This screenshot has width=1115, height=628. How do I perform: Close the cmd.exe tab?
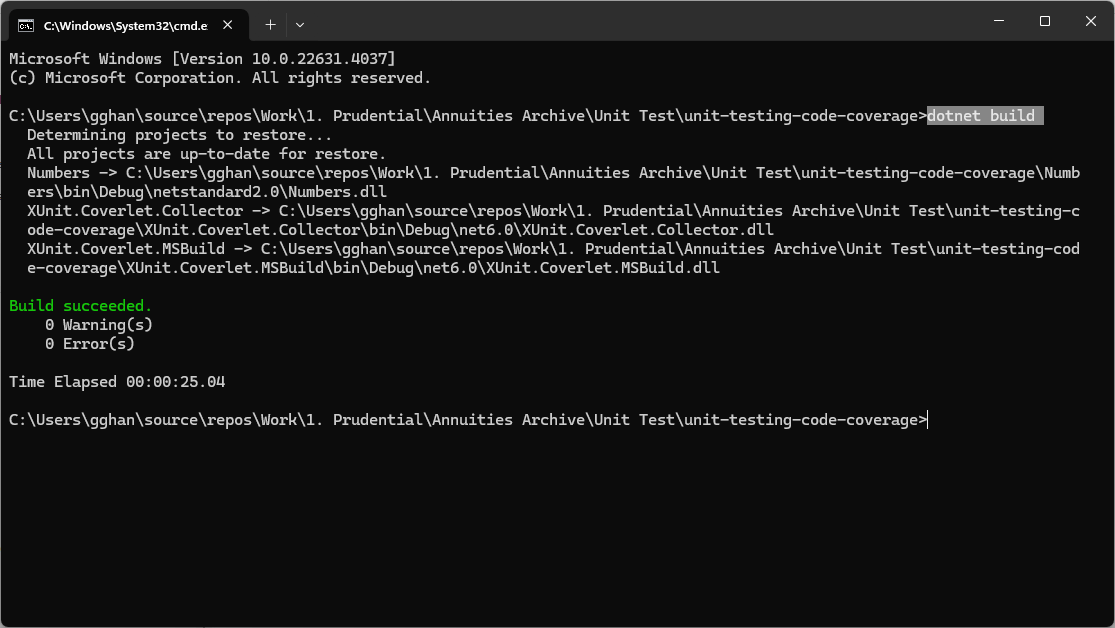pos(231,24)
